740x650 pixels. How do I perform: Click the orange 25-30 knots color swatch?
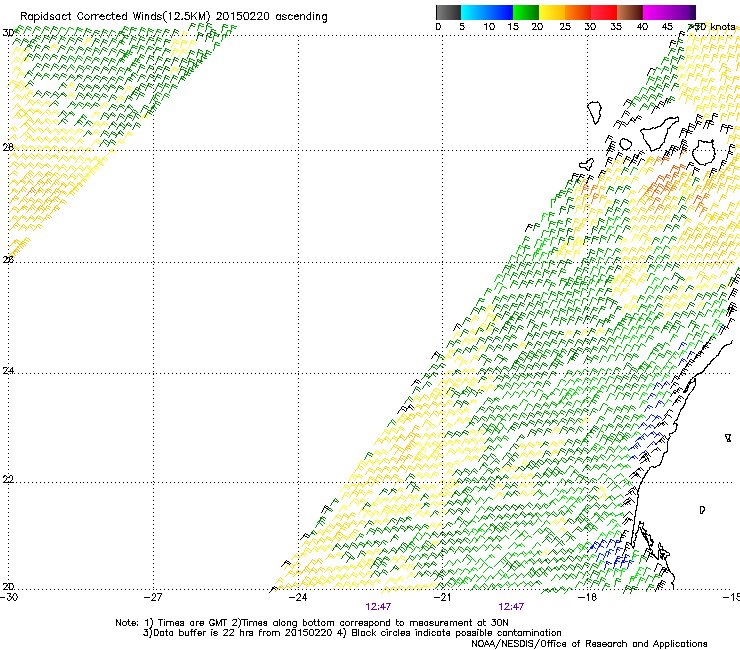[578, 12]
